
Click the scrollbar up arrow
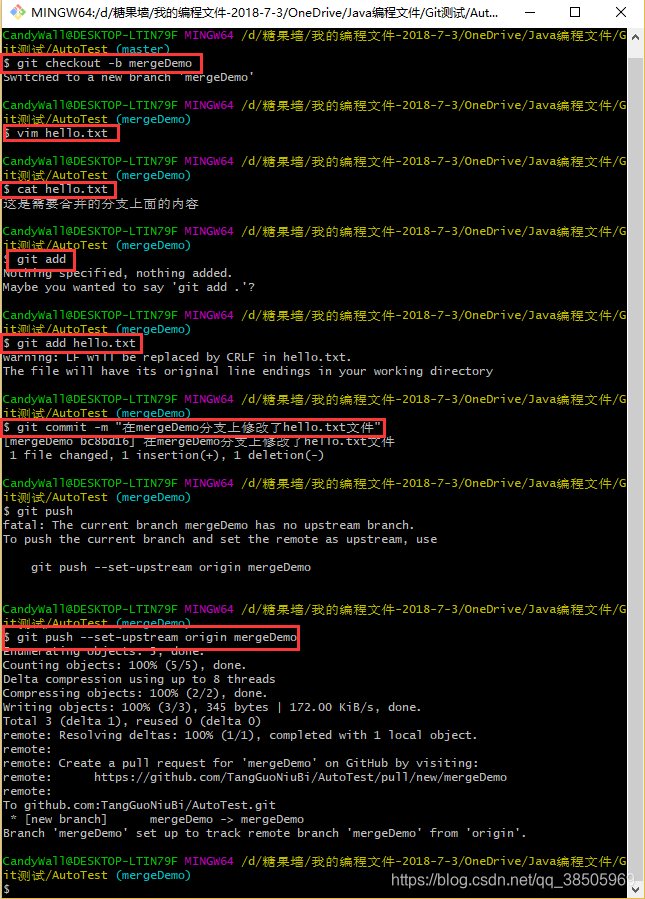(635, 37)
